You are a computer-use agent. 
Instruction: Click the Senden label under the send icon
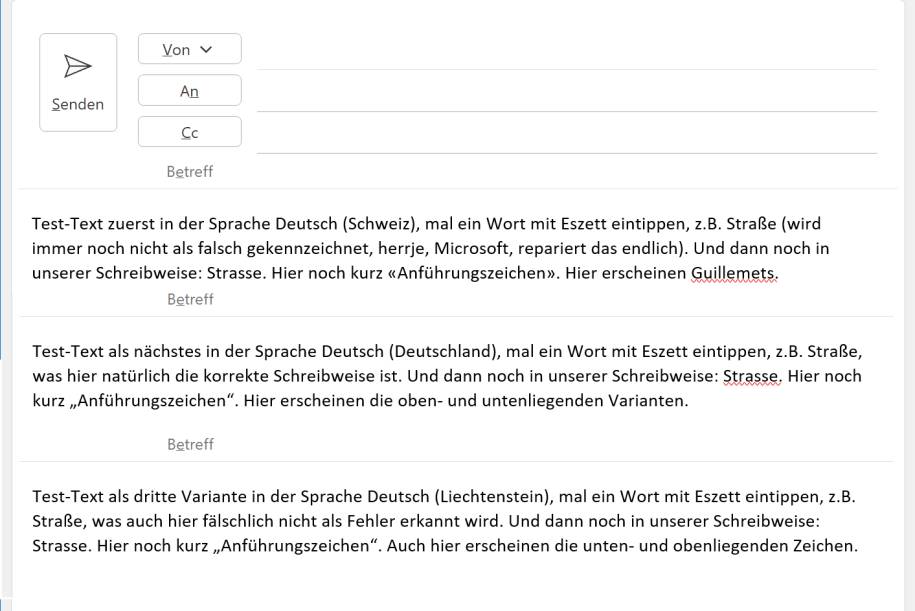[x=78, y=104]
